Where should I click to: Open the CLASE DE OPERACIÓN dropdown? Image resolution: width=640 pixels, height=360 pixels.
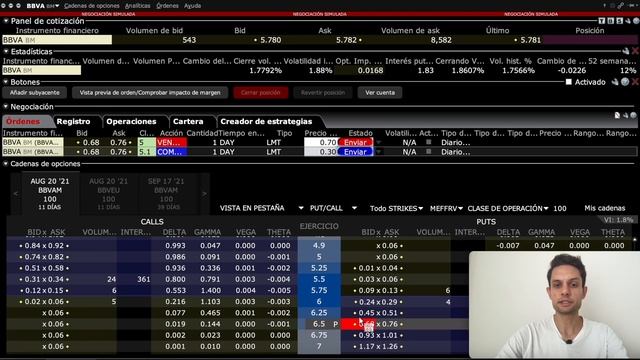coord(508,208)
